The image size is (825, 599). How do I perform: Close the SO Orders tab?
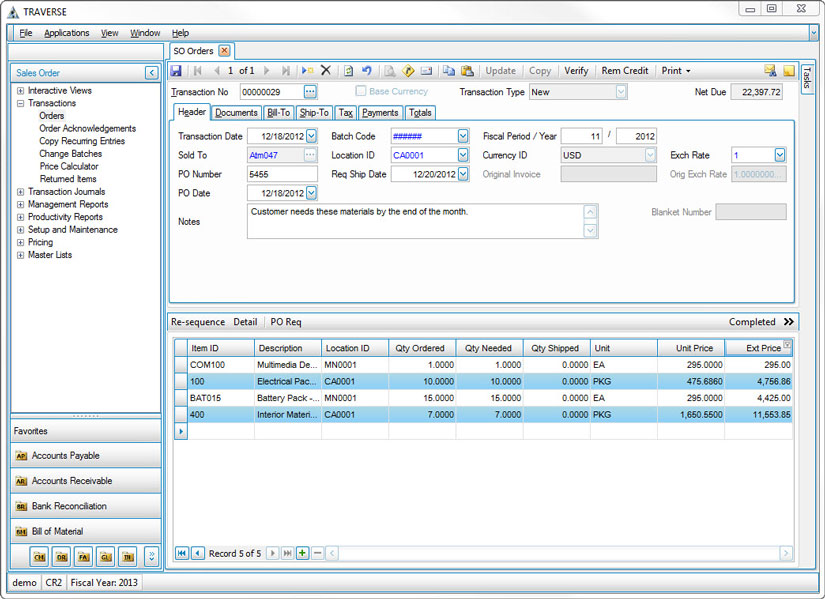click(225, 51)
